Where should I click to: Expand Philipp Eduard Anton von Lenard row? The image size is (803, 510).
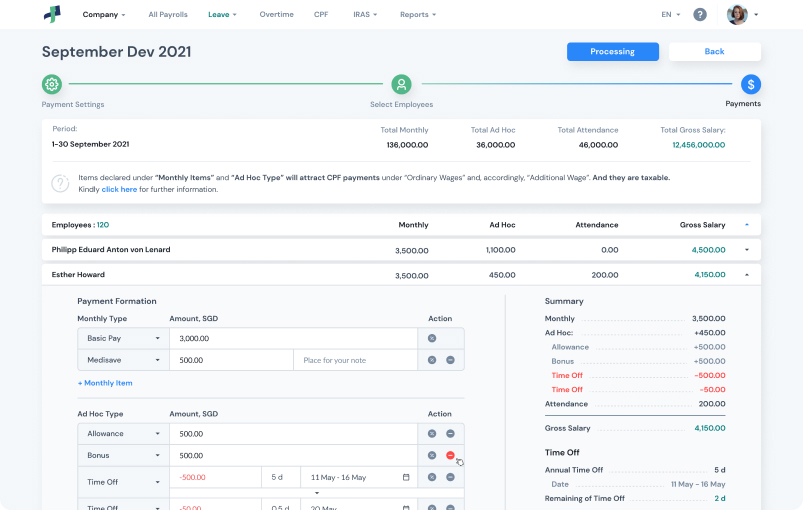coord(747,250)
